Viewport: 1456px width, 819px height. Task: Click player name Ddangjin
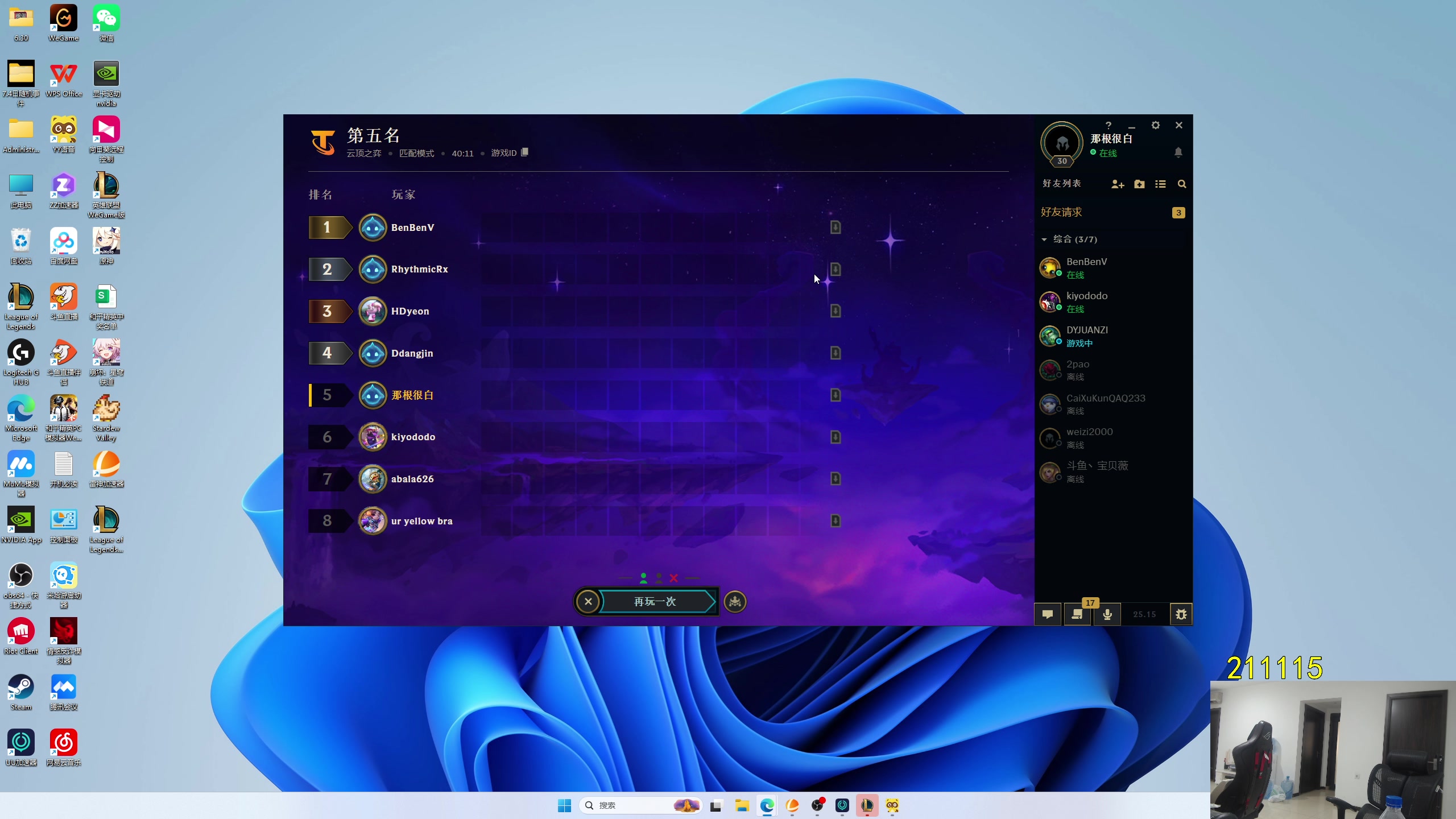pyautogui.click(x=412, y=353)
